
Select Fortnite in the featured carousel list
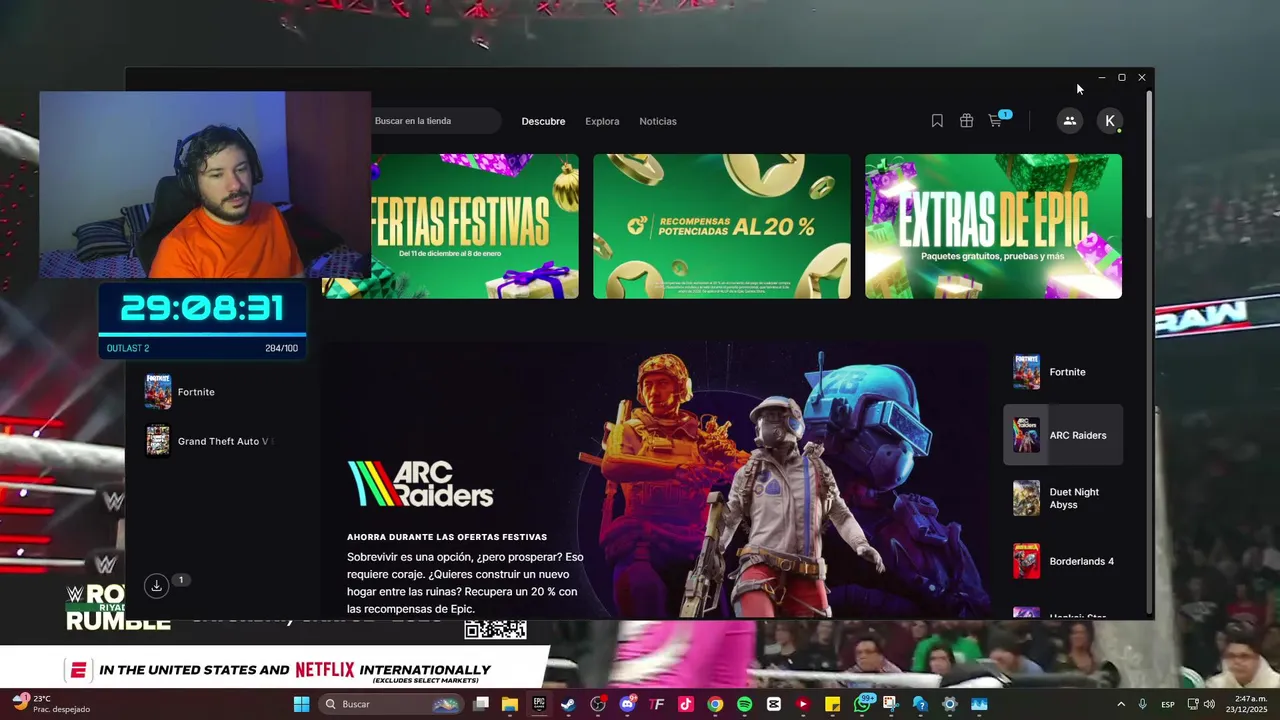1062,372
